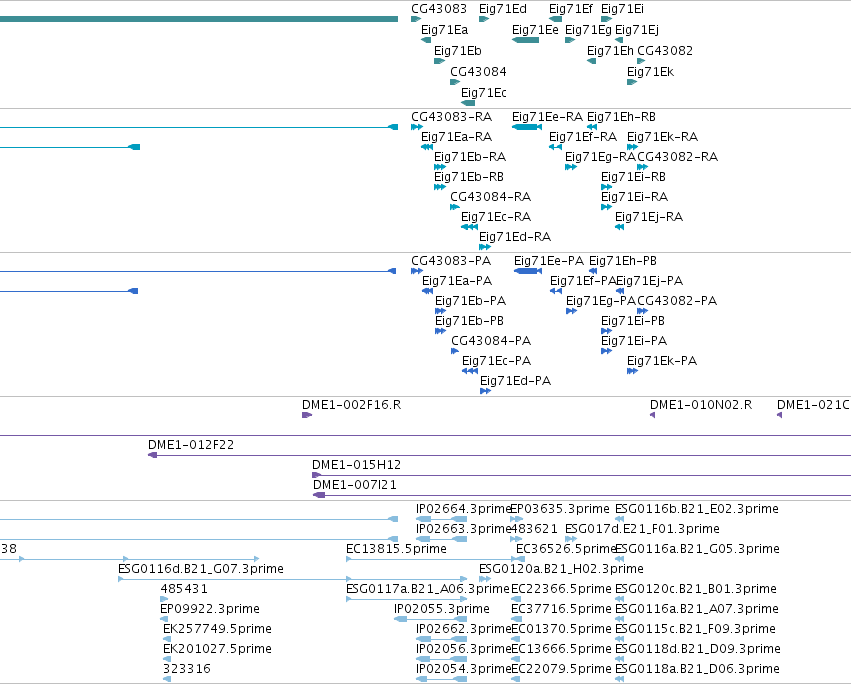Select BAC clone DME1-012F22
This screenshot has height=684, width=851.
(x=190, y=446)
